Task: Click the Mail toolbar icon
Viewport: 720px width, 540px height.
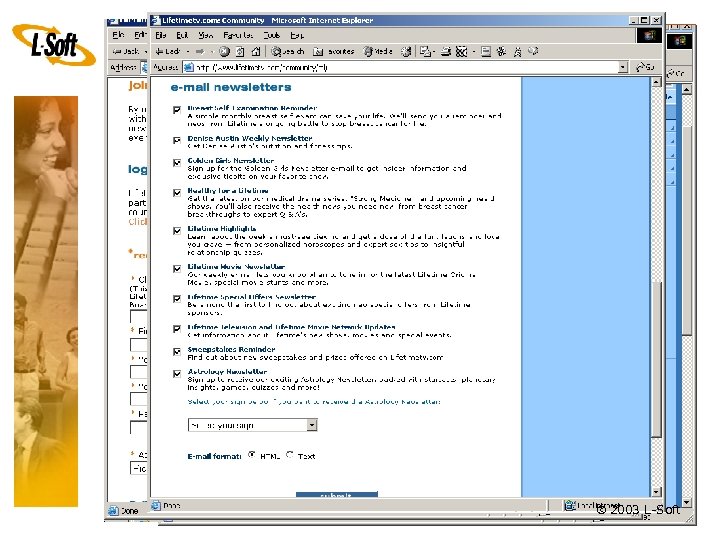Action: tap(426, 51)
